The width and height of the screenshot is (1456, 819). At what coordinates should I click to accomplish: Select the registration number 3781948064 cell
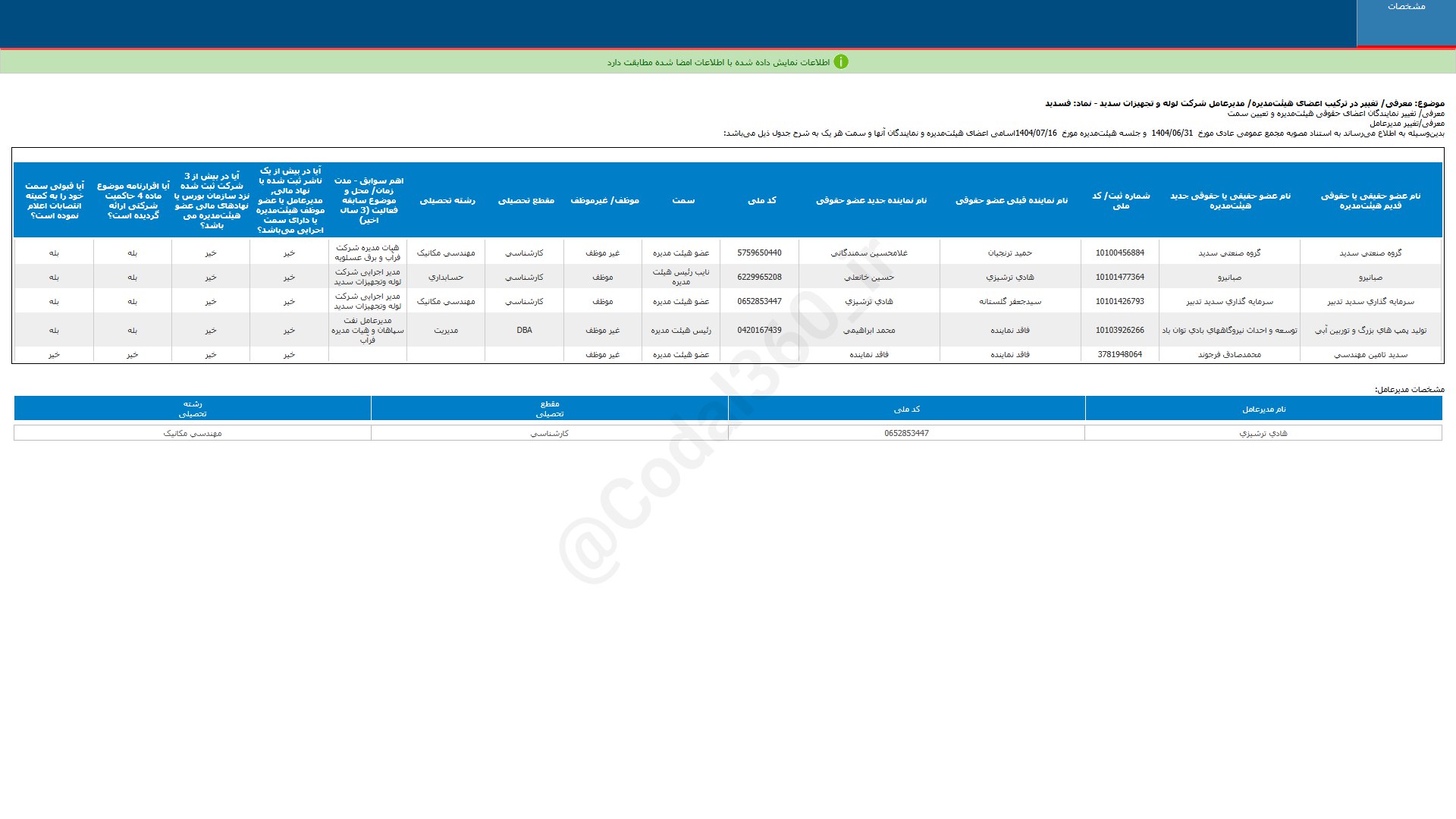(x=1119, y=354)
